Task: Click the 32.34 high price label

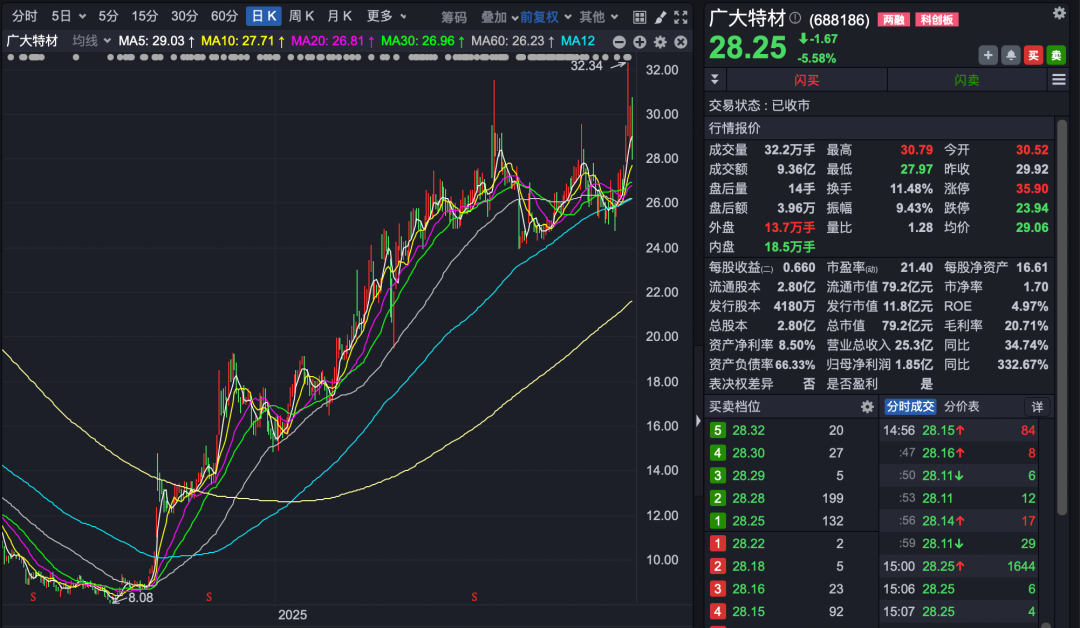Action: point(586,66)
